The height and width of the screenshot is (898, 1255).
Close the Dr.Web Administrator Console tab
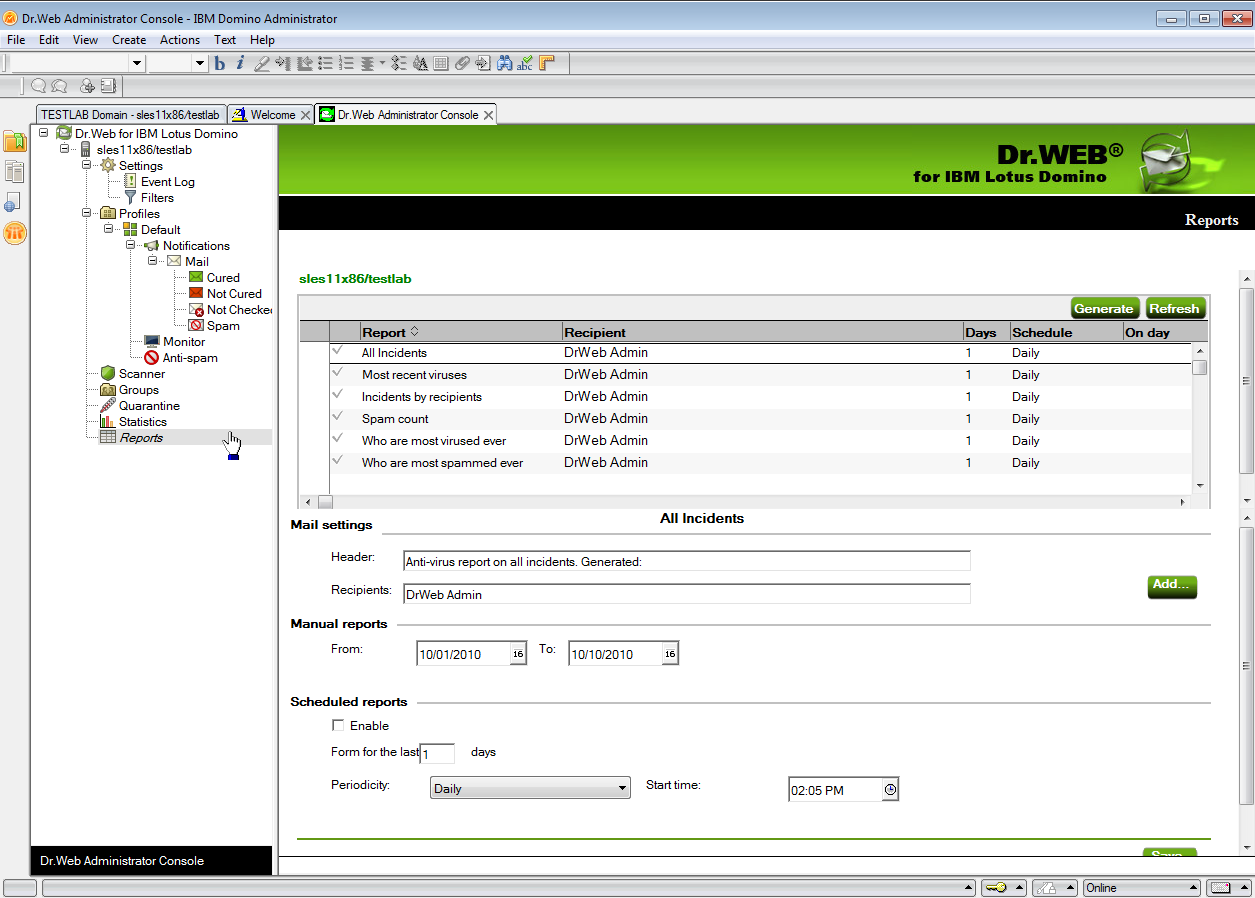click(488, 115)
